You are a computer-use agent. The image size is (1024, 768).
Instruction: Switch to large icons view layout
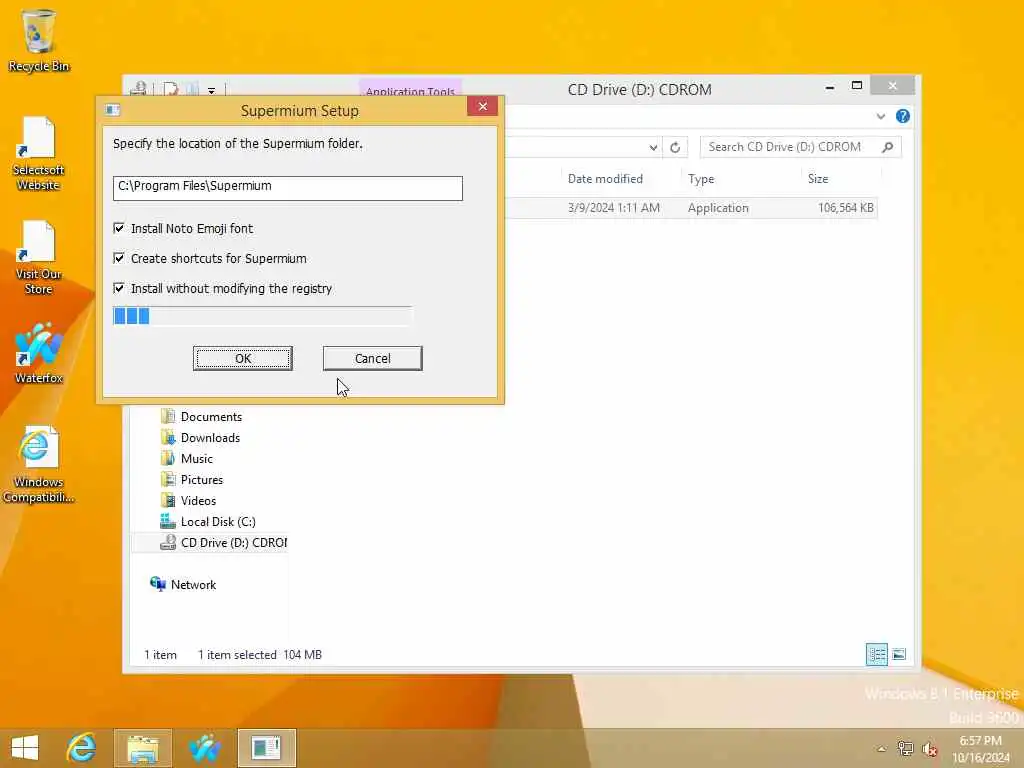pyautogui.click(x=899, y=654)
